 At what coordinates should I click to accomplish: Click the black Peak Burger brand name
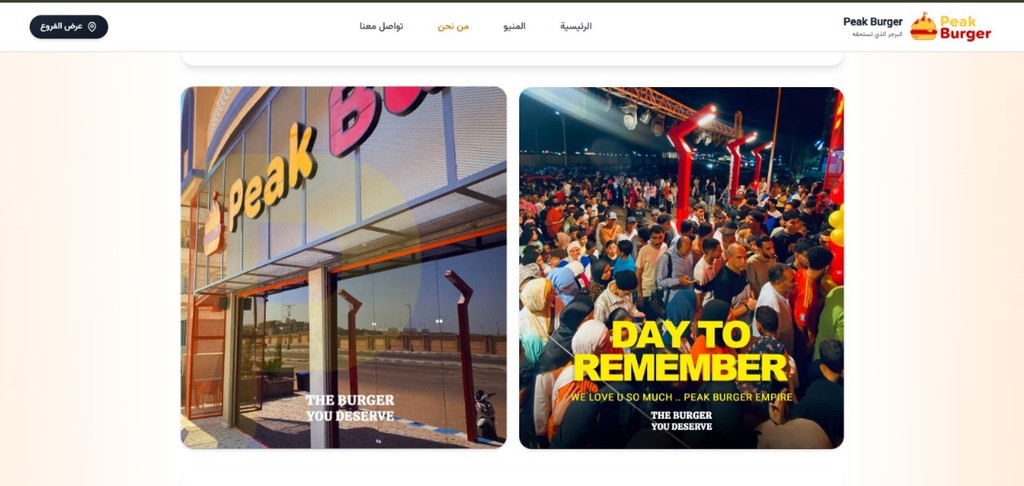pyautogui.click(x=872, y=22)
